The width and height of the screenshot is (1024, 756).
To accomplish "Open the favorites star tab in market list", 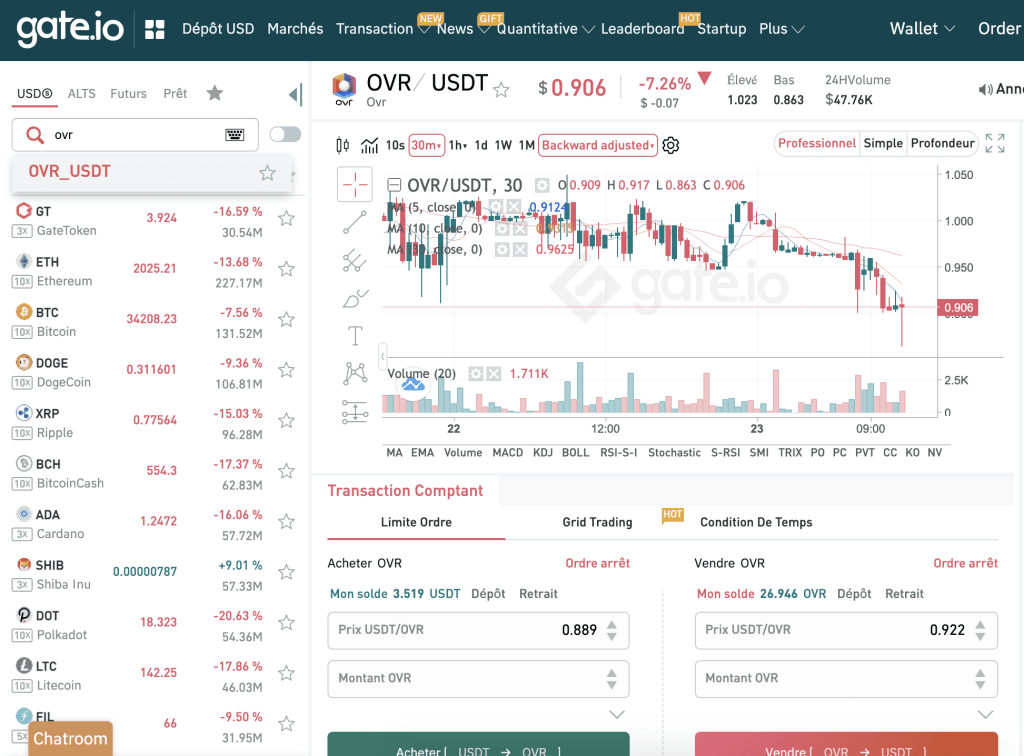I will coord(215,93).
